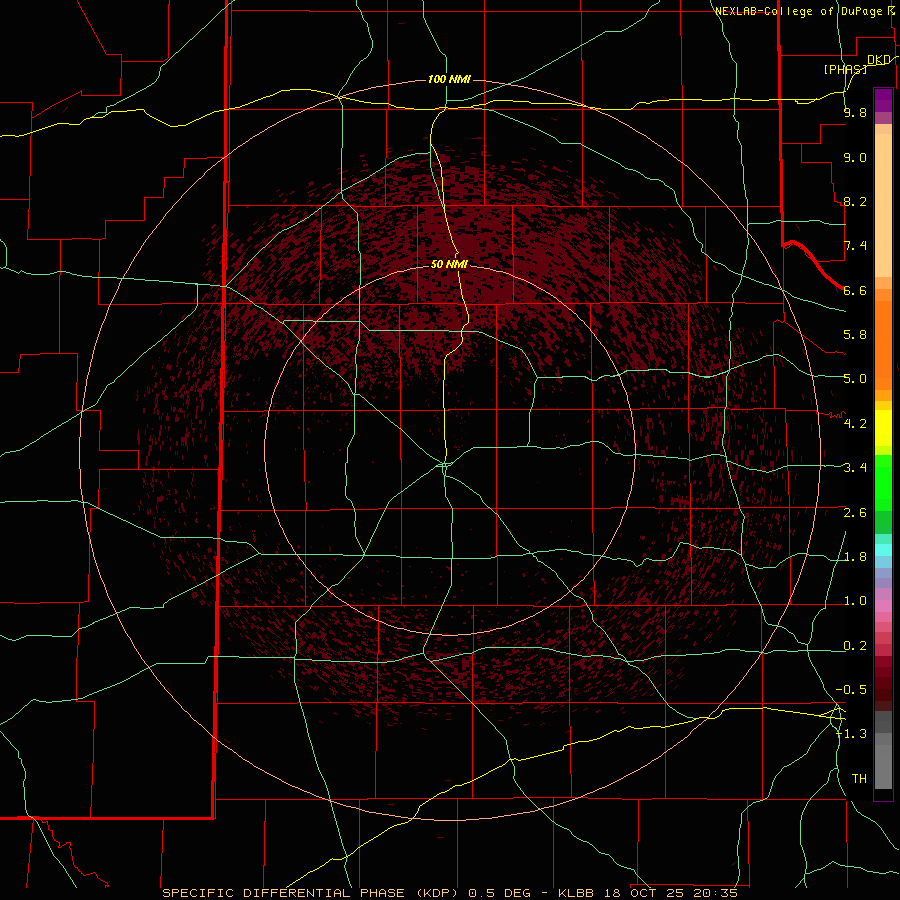Image resolution: width=900 pixels, height=900 pixels.
Task: Click the 1.8 legend value
Action: [855, 557]
